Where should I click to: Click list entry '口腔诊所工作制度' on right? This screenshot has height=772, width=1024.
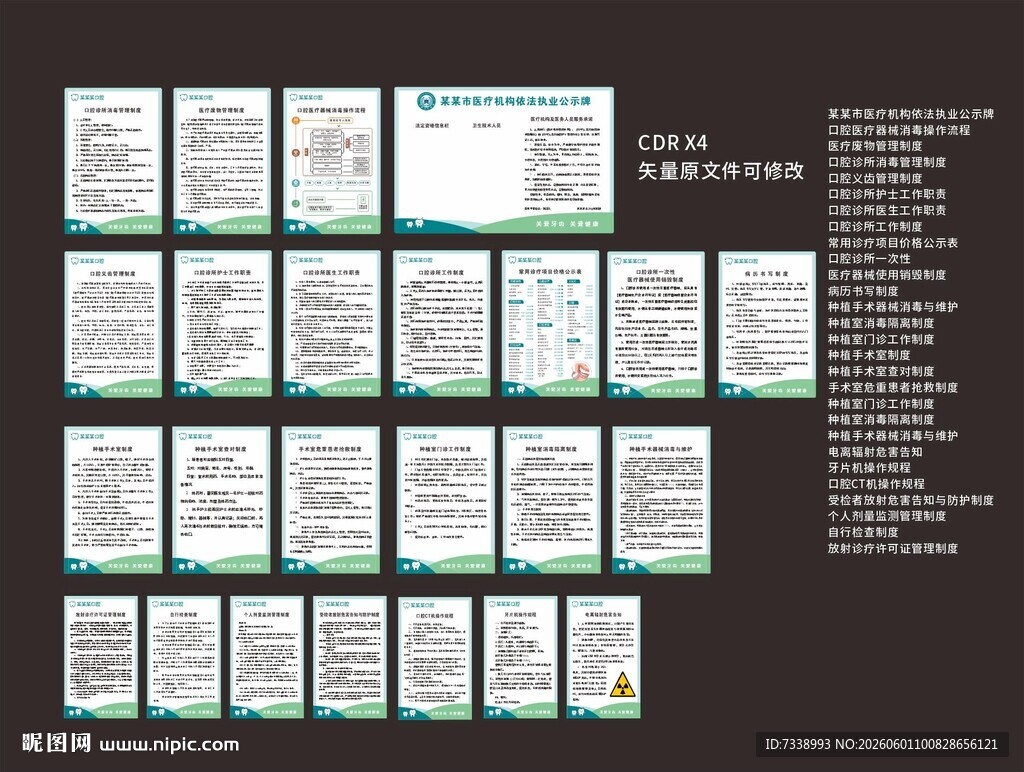pos(875,227)
